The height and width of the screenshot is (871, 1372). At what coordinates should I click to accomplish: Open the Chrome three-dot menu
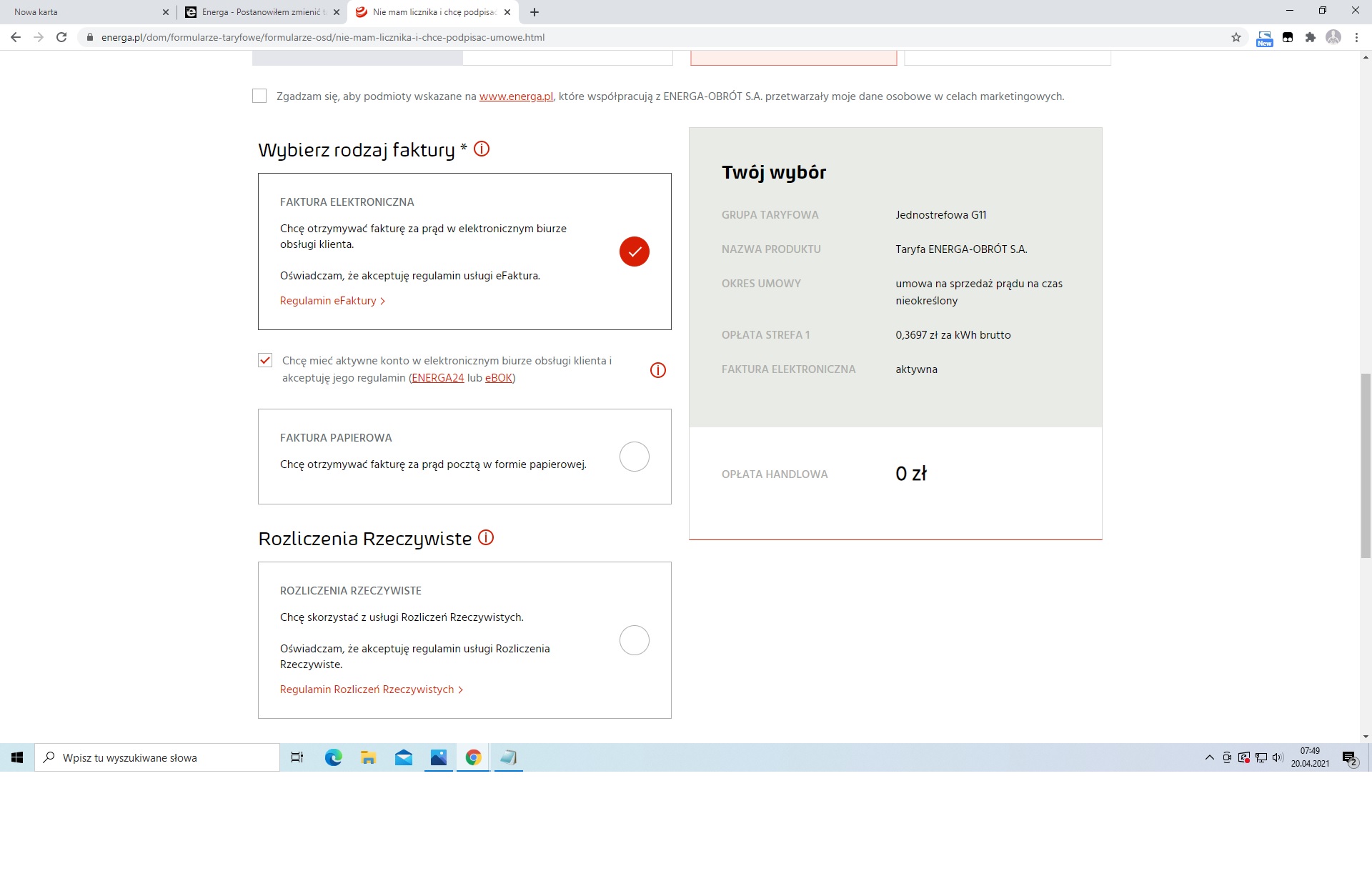[1356, 37]
